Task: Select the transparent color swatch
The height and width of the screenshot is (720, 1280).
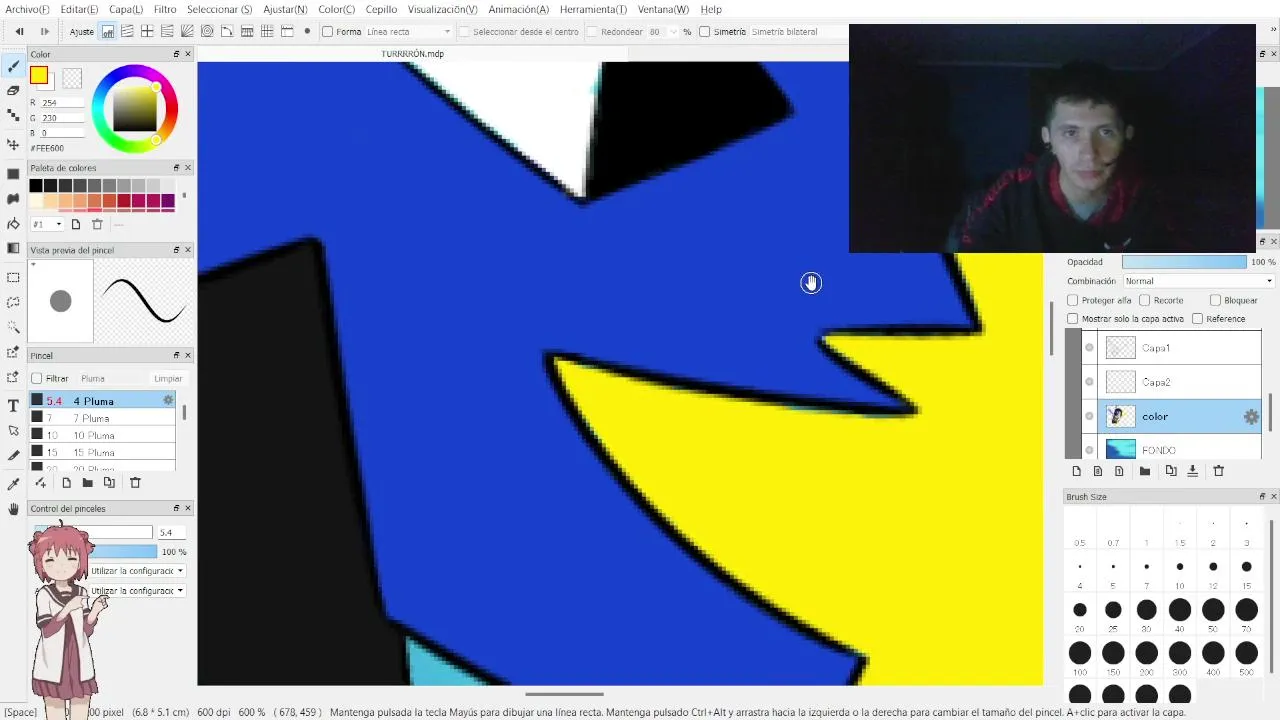Action: coord(72,78)
